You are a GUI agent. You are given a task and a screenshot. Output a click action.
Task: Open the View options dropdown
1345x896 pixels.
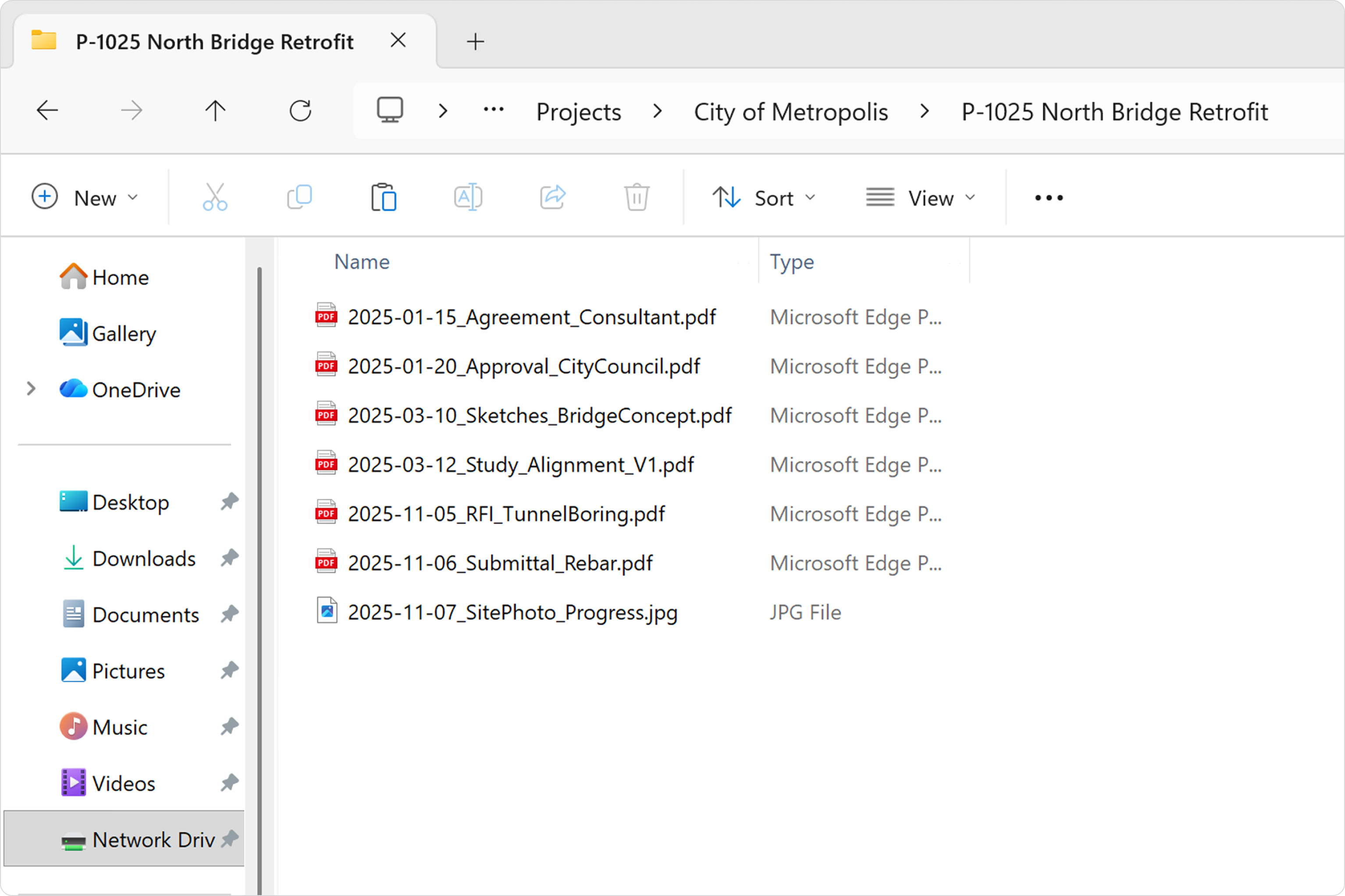point(921,198)
